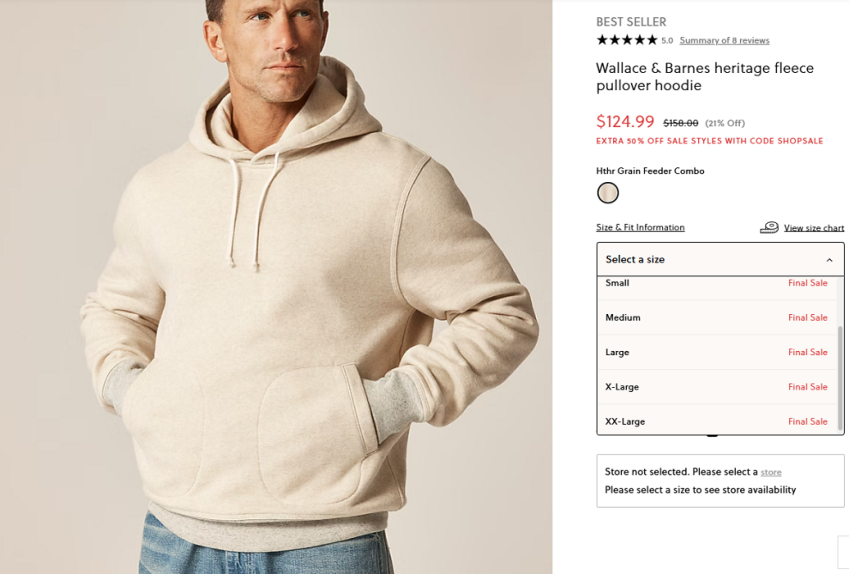Open the Size & Fit Information link
Screen dimensions: 849x574
tap(640, 228)
